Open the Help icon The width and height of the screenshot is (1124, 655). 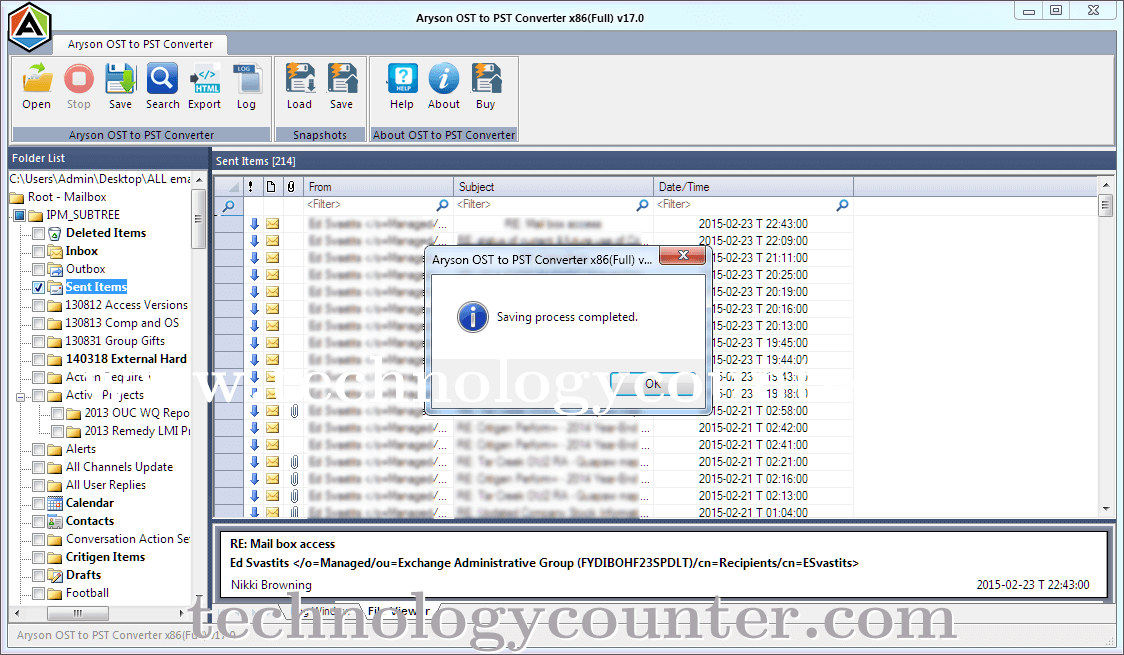402,79
